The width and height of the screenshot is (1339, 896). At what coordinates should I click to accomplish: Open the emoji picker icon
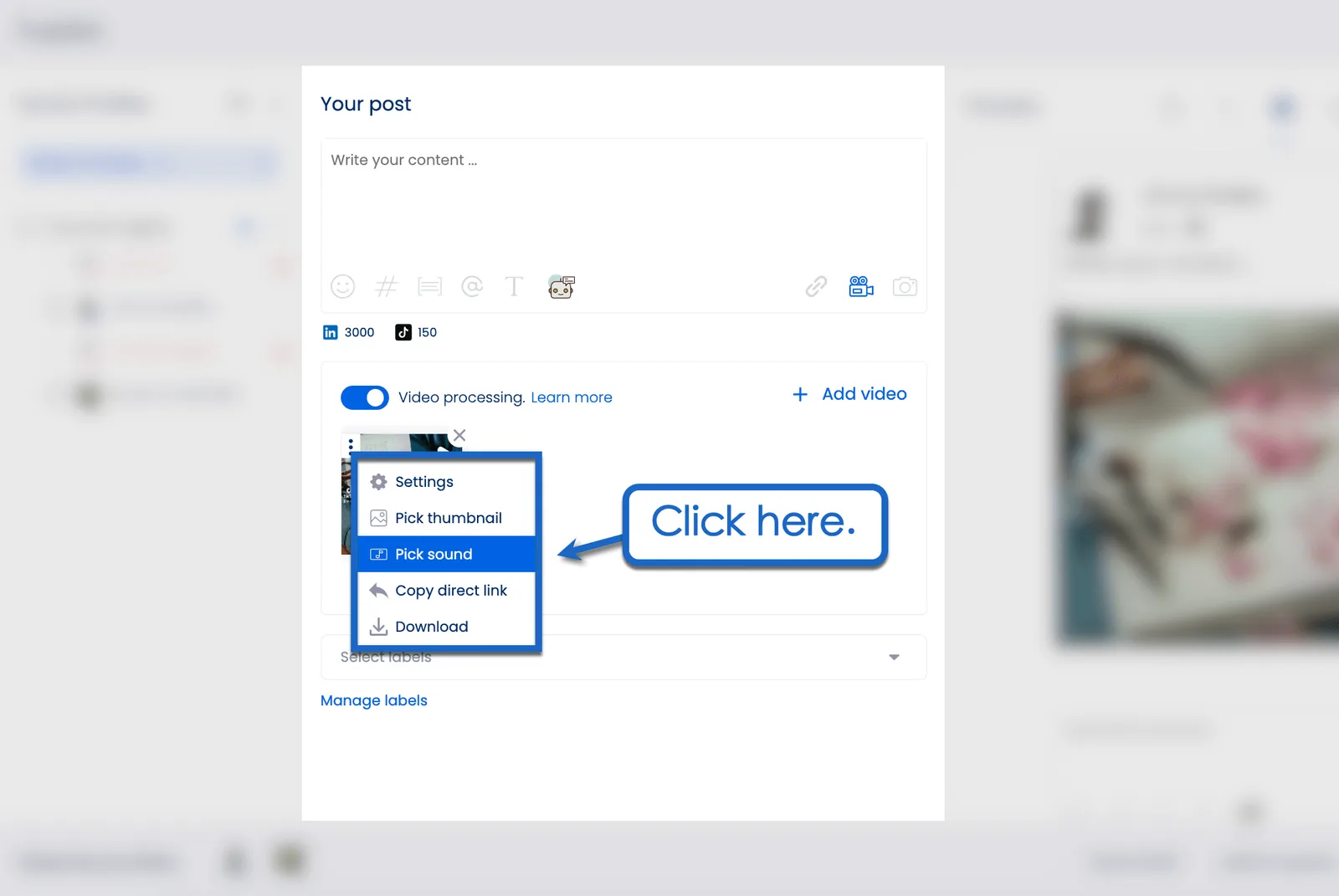(343, 287)
